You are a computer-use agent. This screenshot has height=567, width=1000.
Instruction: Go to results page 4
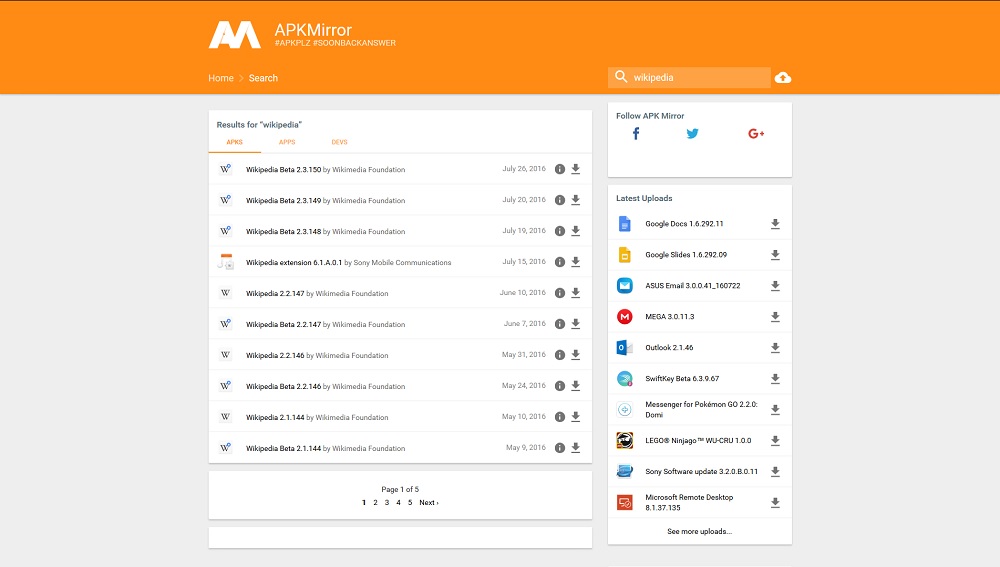(398, 503)
